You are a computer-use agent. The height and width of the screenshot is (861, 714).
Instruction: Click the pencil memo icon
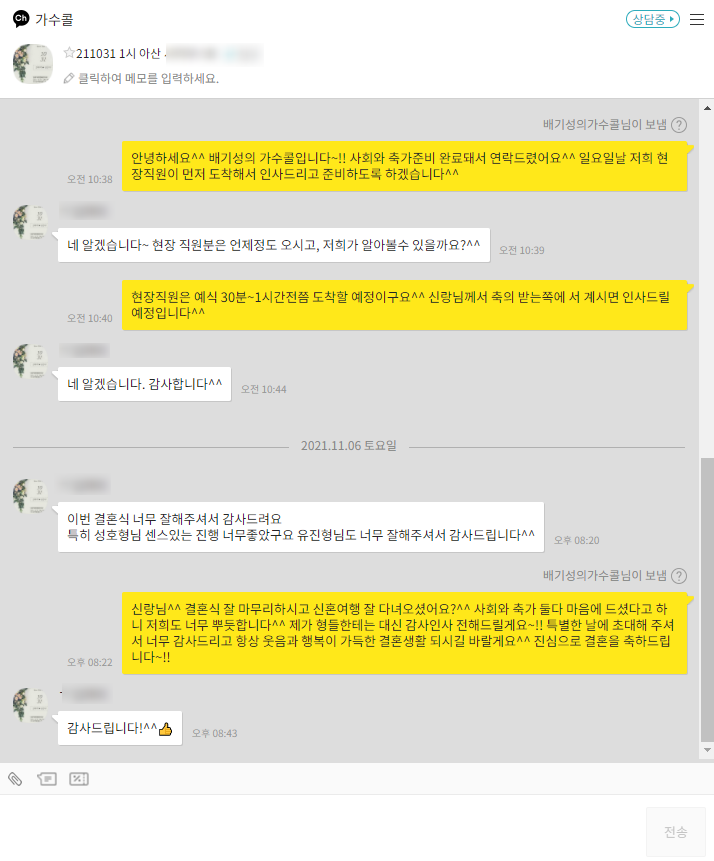(69, 79)
